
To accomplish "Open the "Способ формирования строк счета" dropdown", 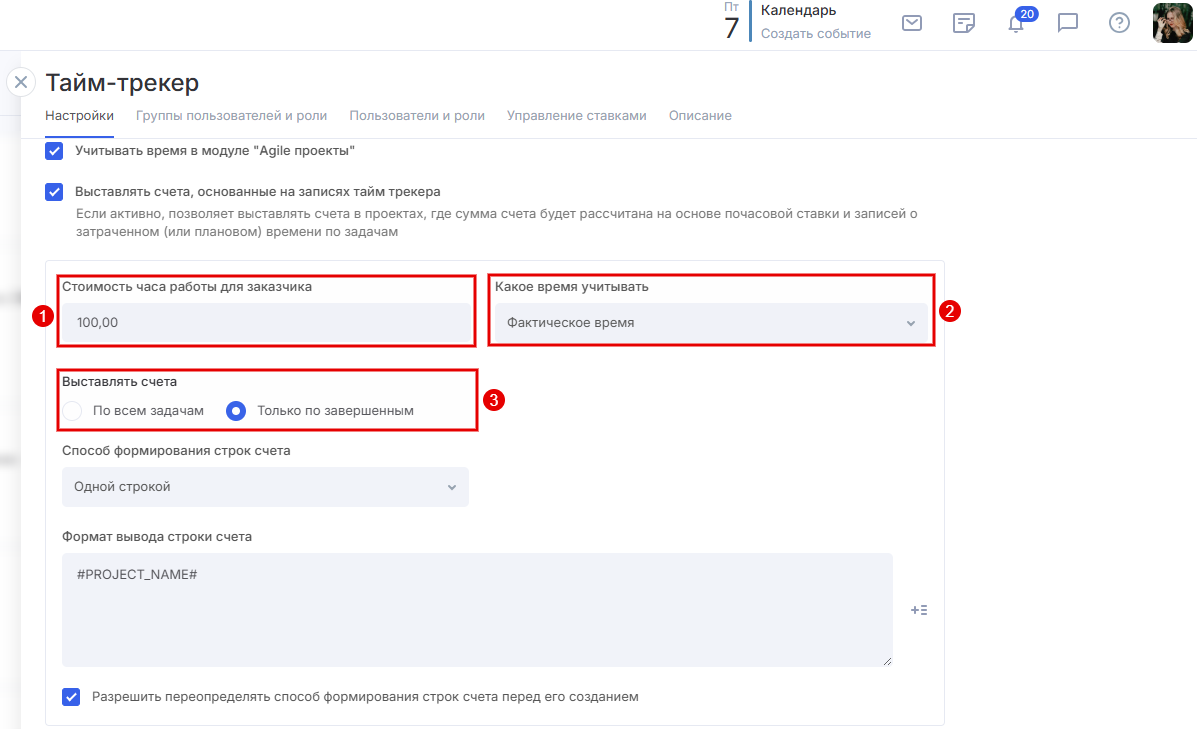I will [264, 487].
